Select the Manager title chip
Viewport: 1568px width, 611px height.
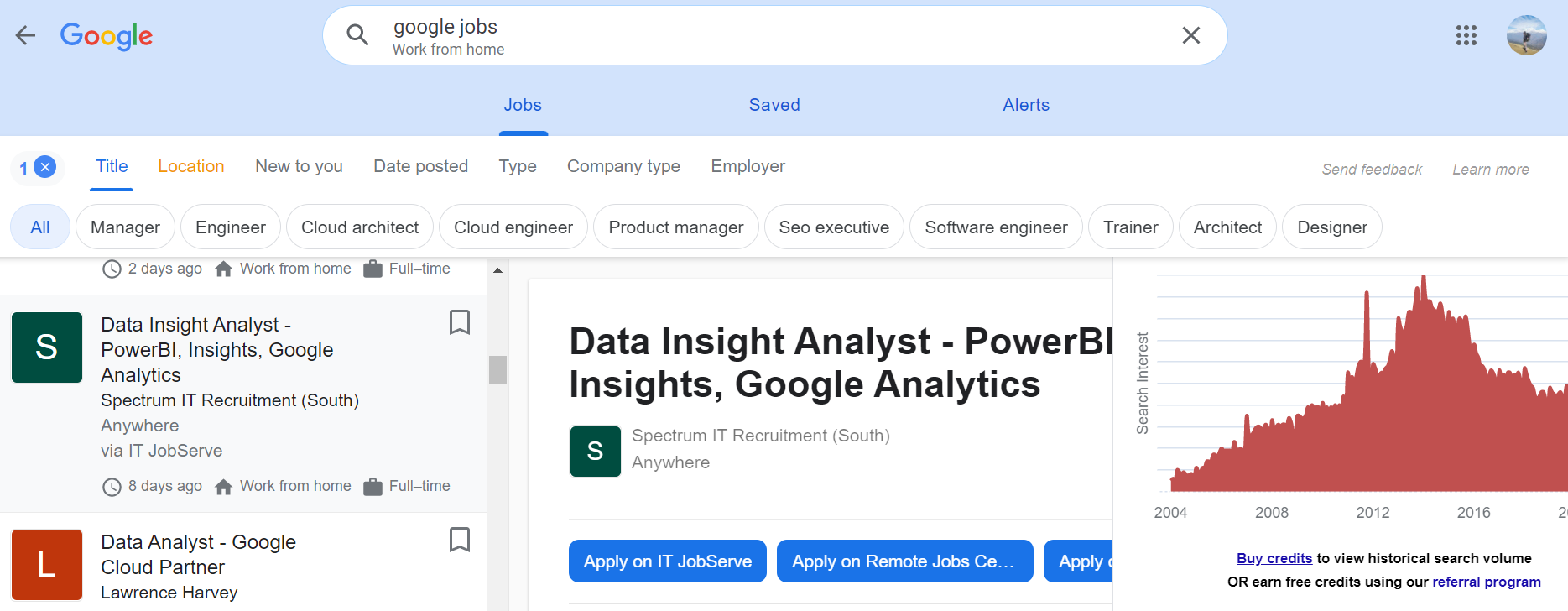tap(125, 227)
